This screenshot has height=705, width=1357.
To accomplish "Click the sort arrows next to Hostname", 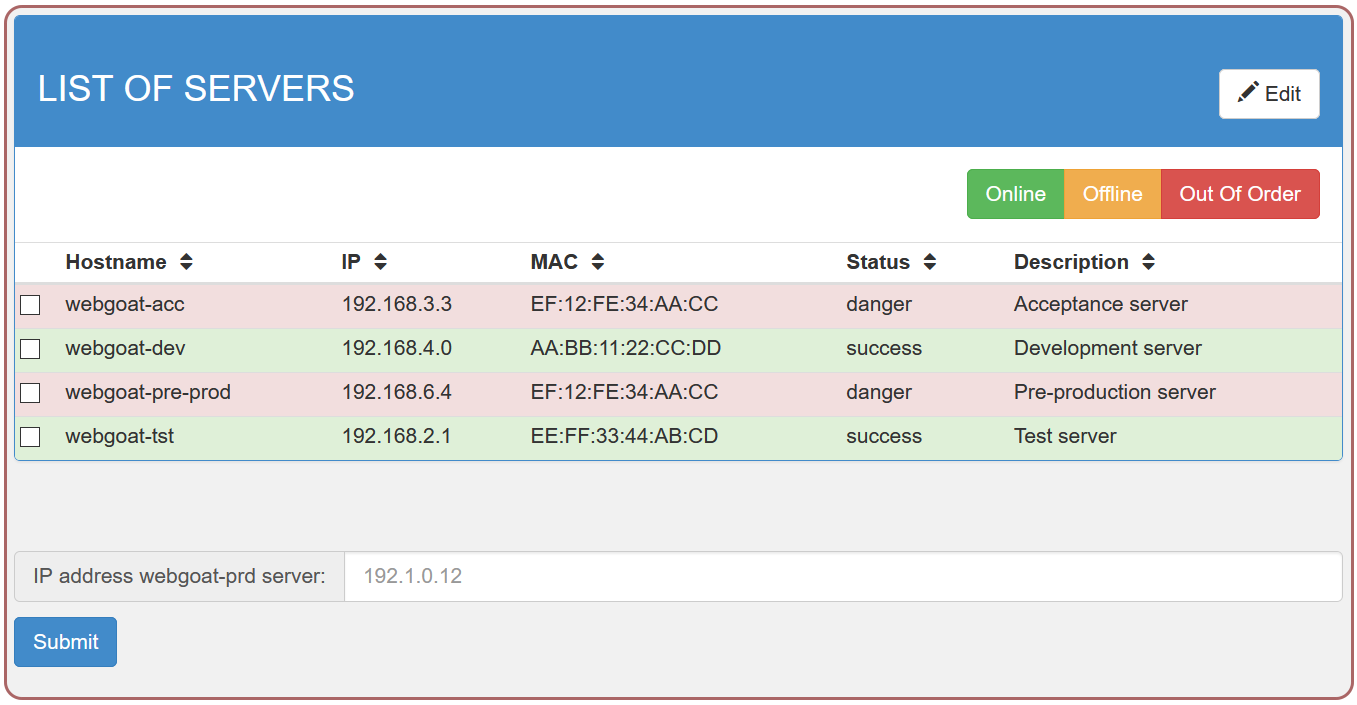I will (x=186, y=262).
